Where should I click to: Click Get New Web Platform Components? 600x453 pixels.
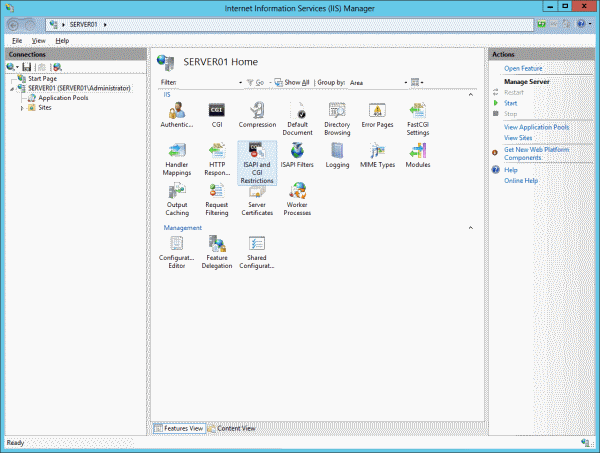(536, 154)
